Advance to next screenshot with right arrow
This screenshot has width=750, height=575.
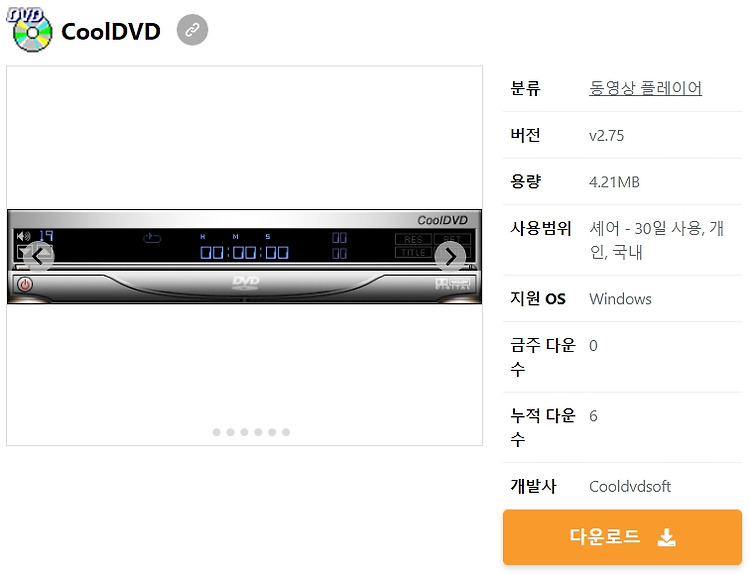point(450,257)
